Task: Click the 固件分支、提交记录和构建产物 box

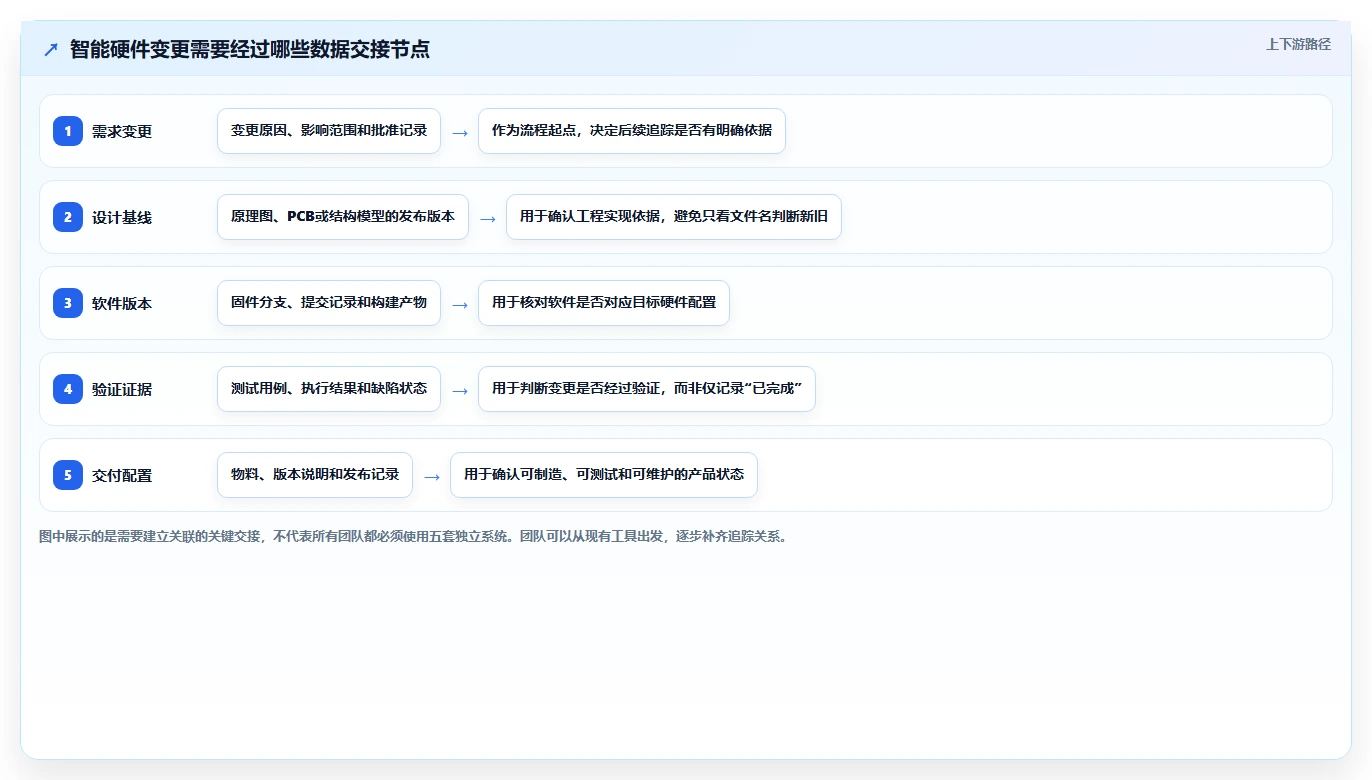Action: 329,303
